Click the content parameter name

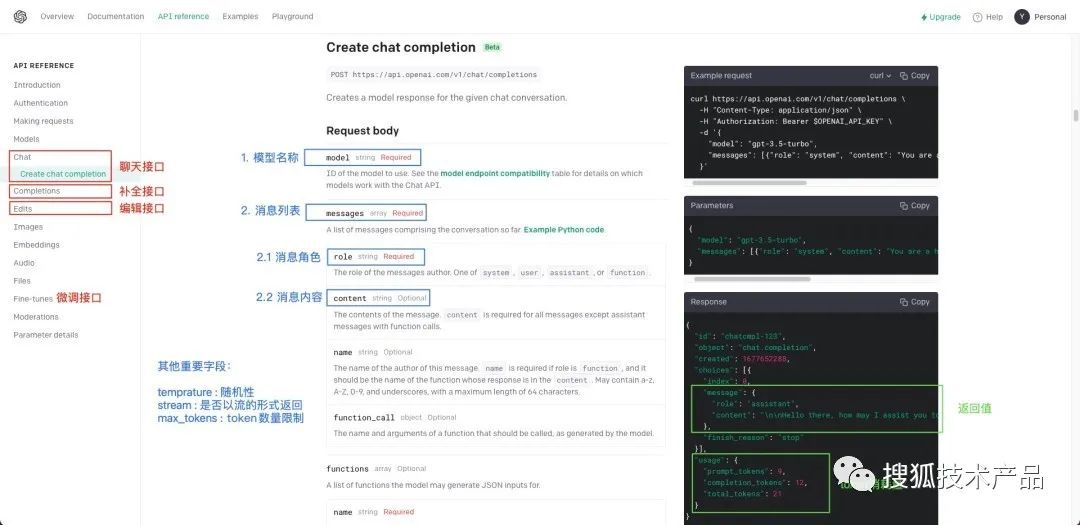click(x=350, y=298)
